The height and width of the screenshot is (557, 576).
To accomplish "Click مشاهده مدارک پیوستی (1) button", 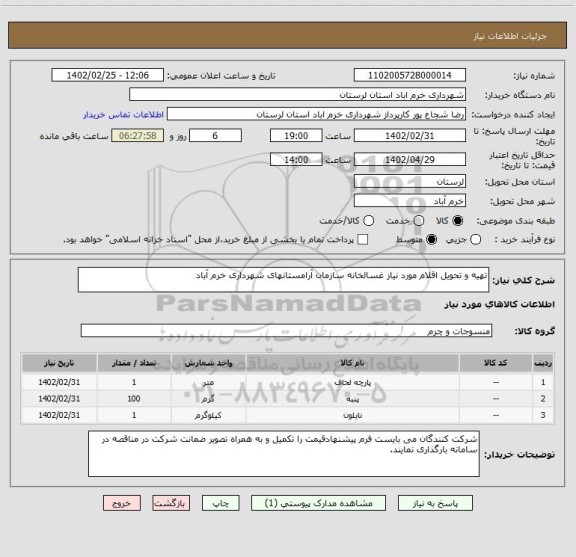I will pyautogui.click(x=318, y=503).
